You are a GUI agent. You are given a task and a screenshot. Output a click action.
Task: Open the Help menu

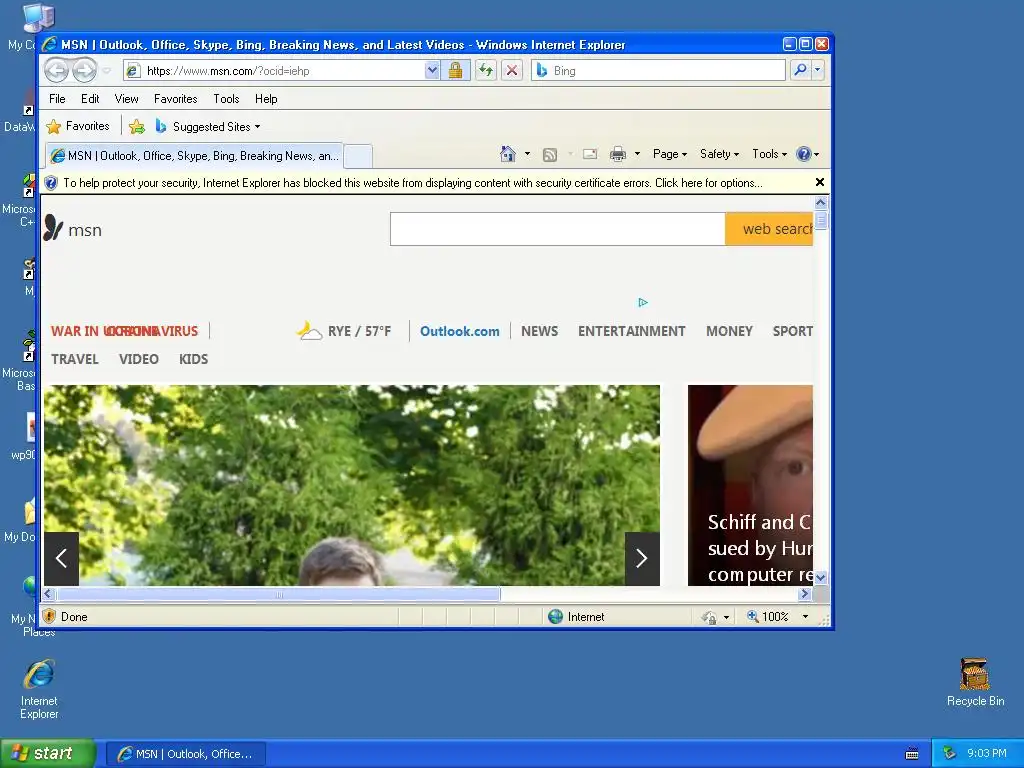coord(266,99)
